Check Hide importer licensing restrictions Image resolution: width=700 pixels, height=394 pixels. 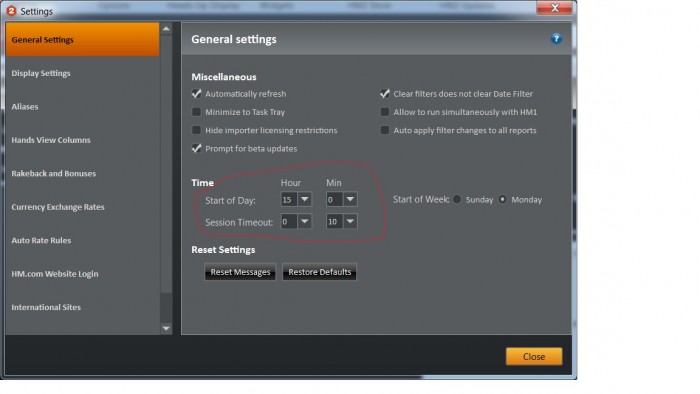pos(196,130)
